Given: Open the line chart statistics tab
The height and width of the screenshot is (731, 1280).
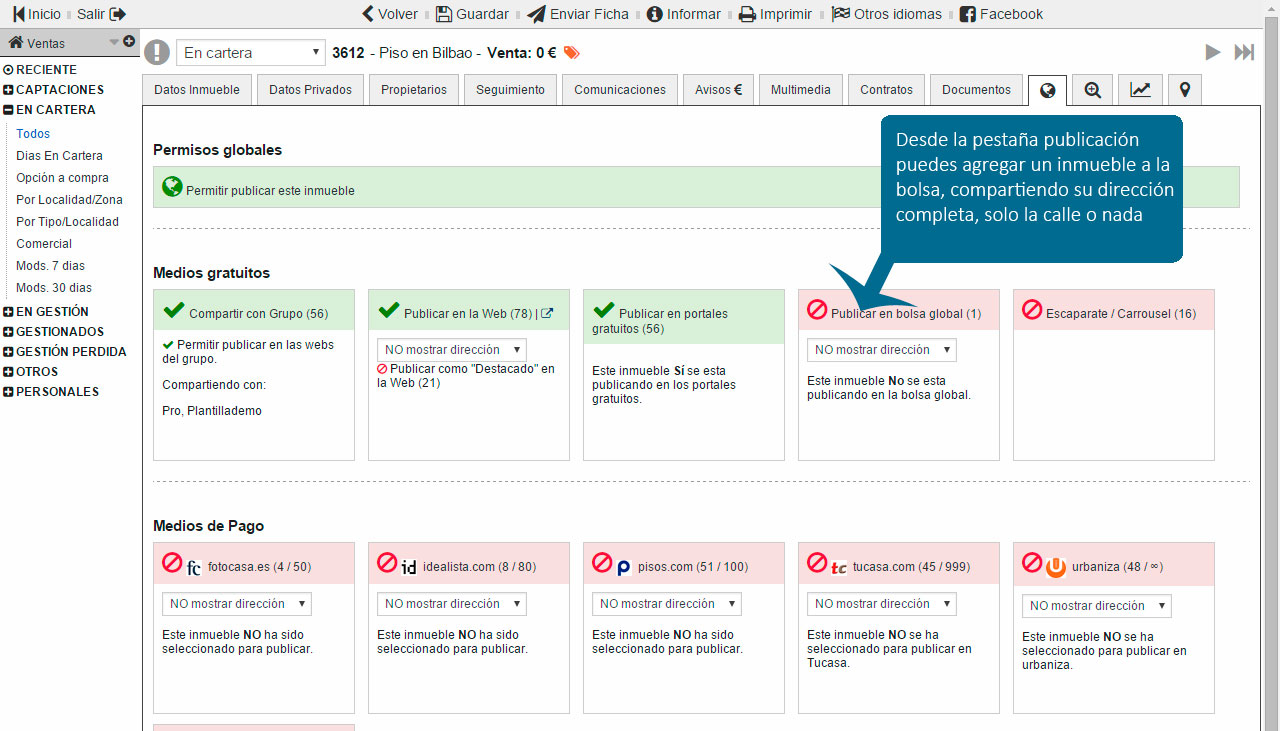Looking at the screenshot, I should pyautogui.click(x=1140, y=90).
